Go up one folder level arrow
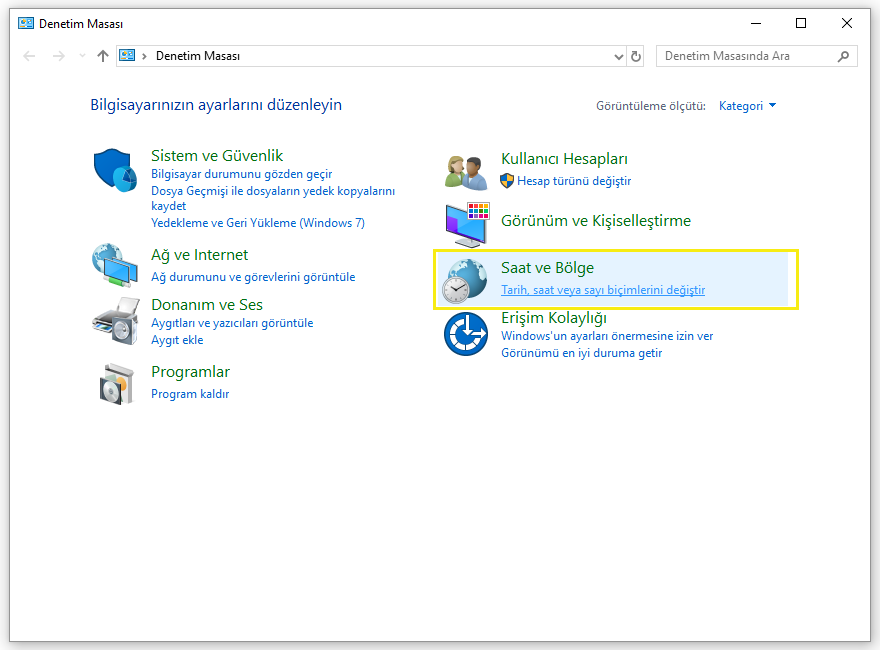 tap(102, 56)
